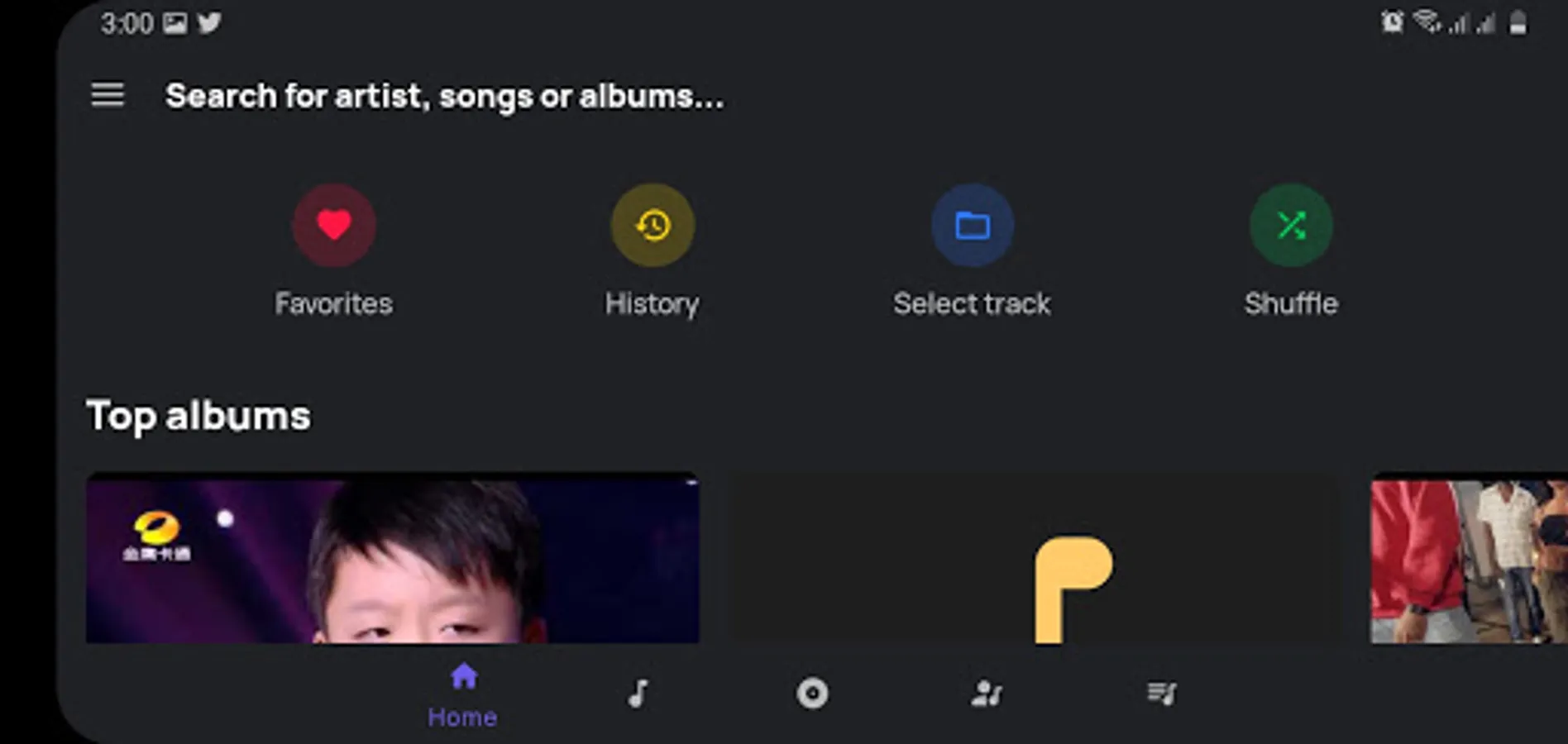Go to the artists tab icon
The width and height of the screenshot is (1568, 744).
[987, 693]
